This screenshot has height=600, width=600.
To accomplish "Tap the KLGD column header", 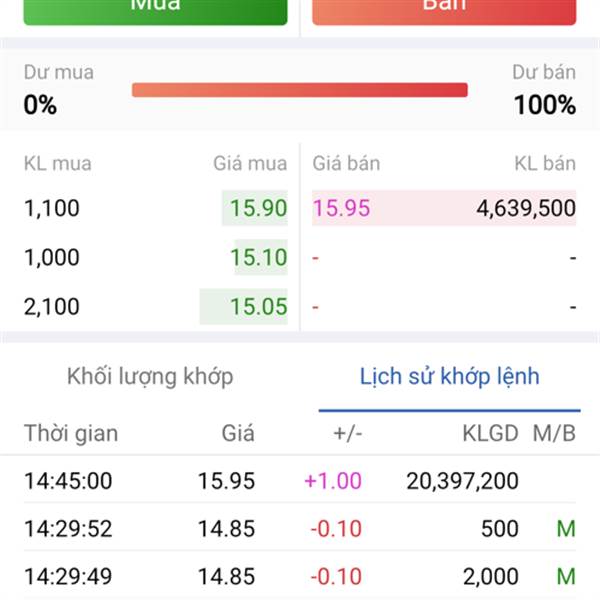I will [x=491, y=433].
